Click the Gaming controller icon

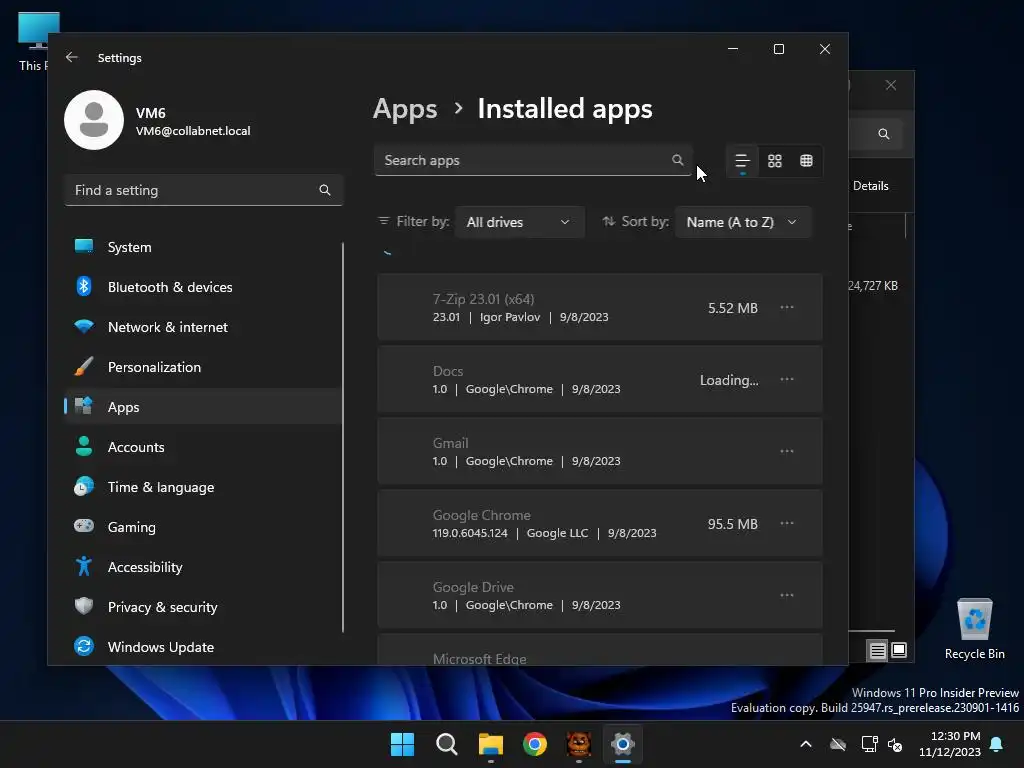[84, 526]
